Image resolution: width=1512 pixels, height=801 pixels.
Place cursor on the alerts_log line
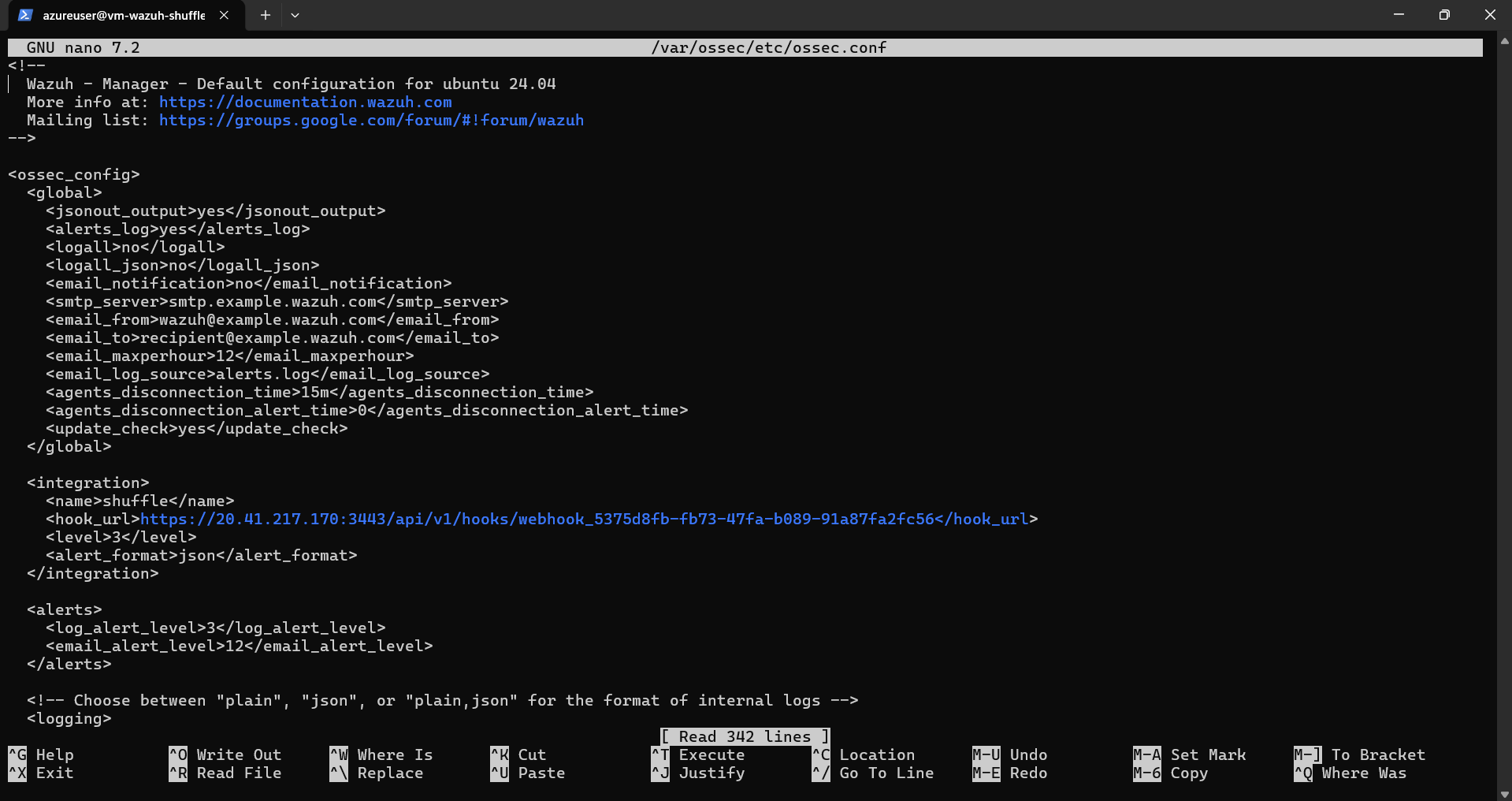click(x=178, y=229)
